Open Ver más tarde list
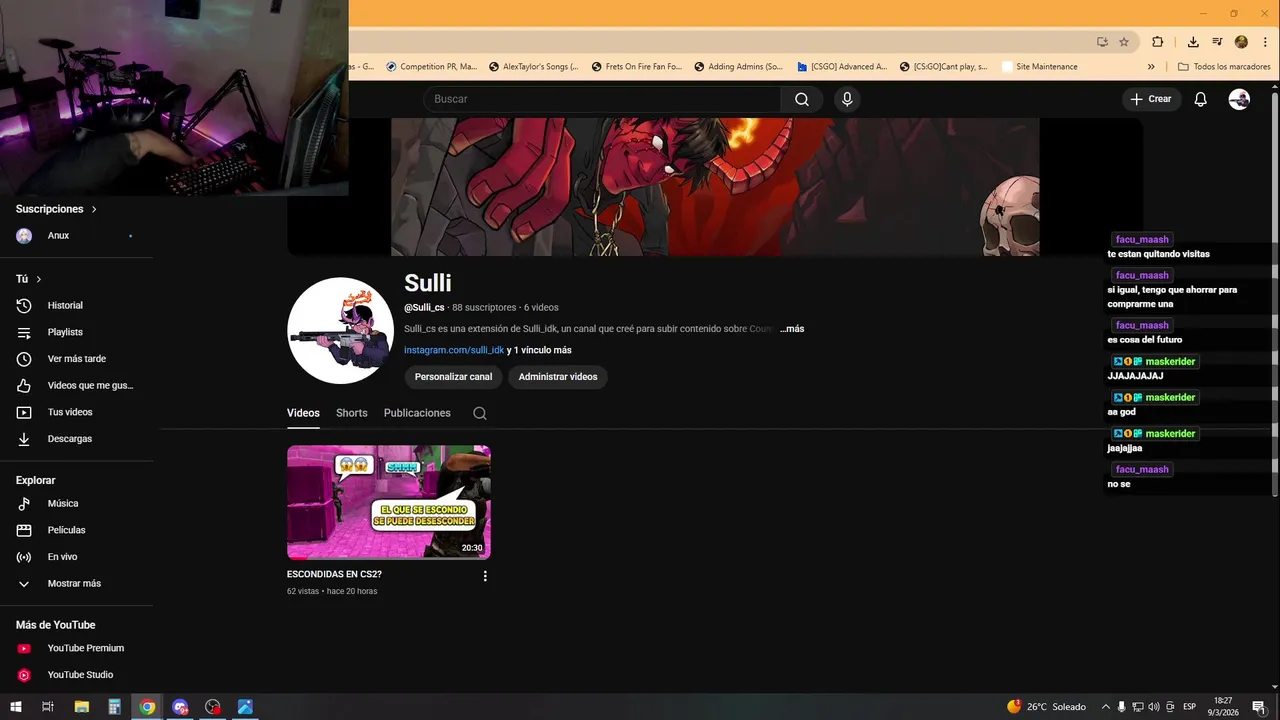The image size is (1280, 720). click(x=77, y=359)
